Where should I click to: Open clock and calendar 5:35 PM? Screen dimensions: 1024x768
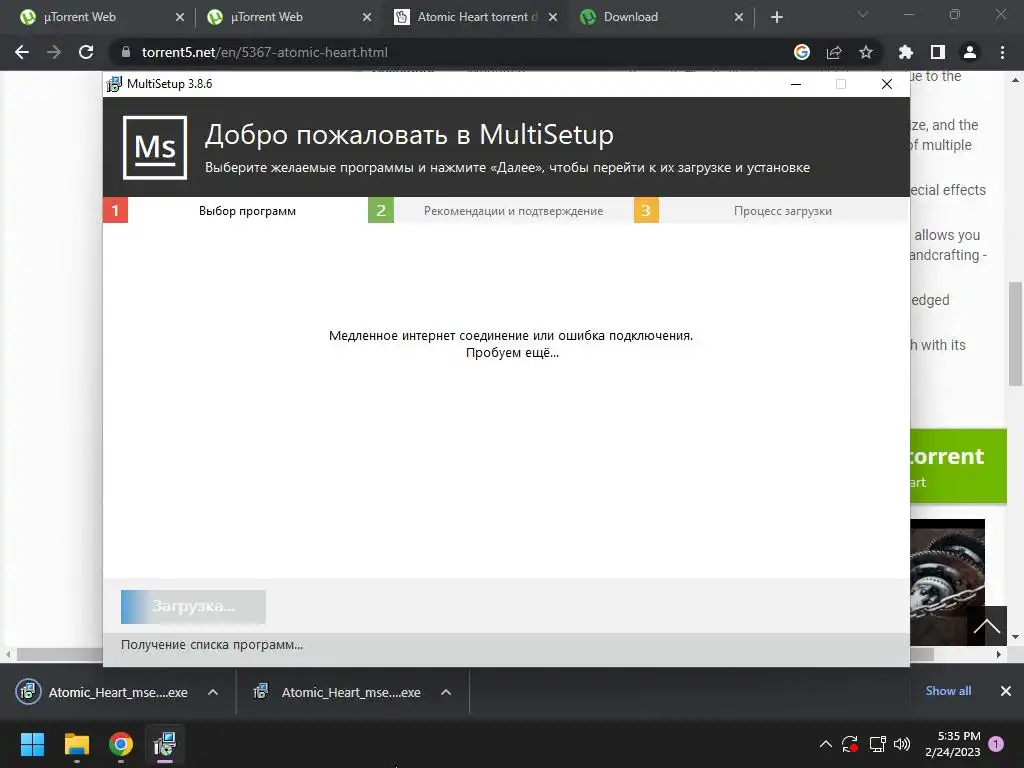(x=953, y=744)
